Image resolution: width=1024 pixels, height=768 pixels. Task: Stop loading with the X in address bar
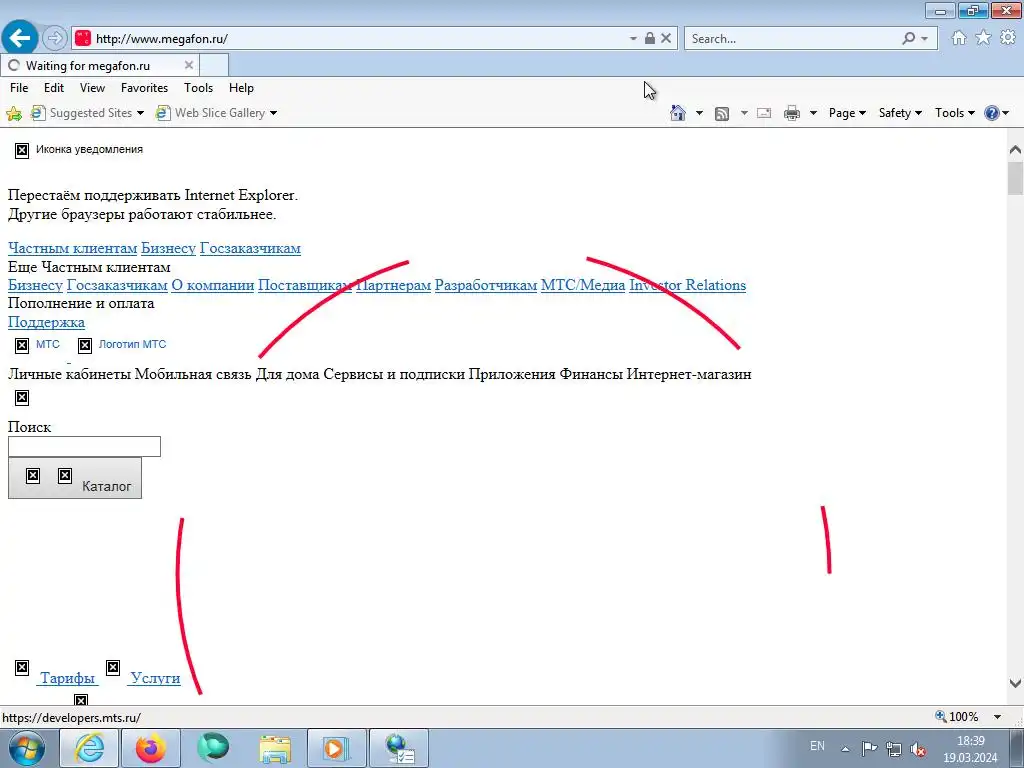point(666,38)
